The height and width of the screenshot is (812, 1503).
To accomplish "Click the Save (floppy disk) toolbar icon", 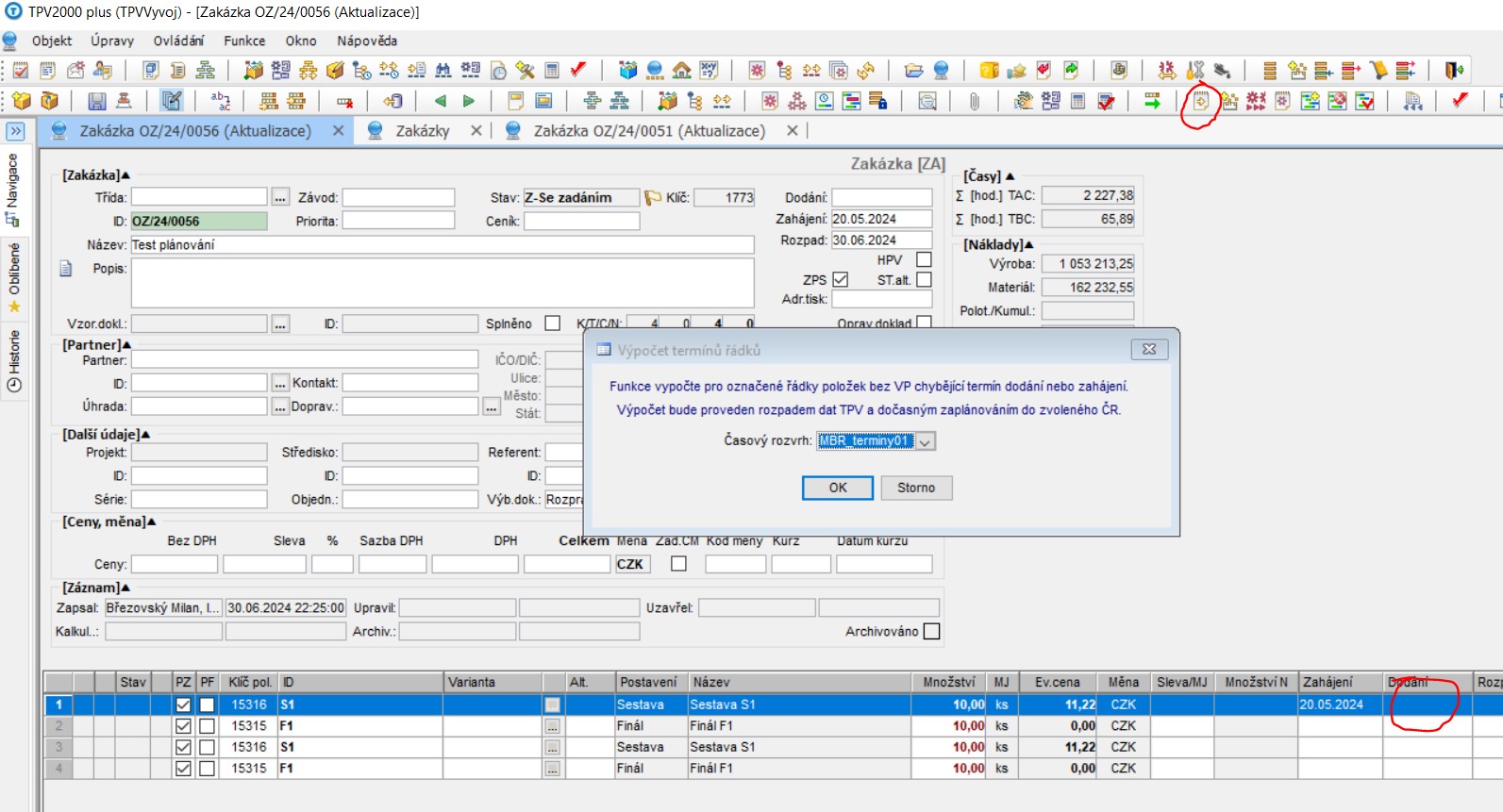I will click(96, 101).
